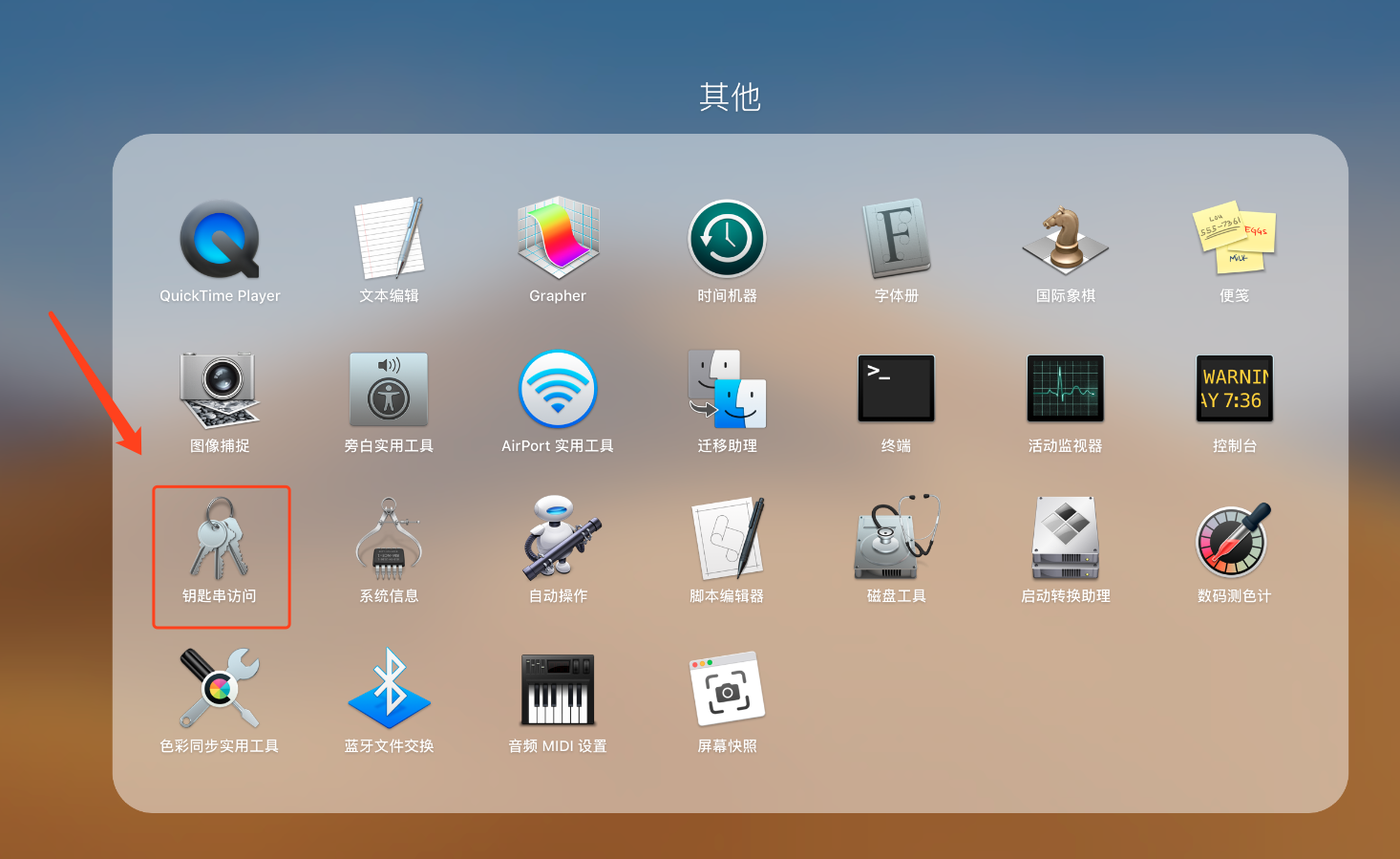Open the QuickTime Player app
The height and width of the screenshot is (859, 1400).
point(220,240)
